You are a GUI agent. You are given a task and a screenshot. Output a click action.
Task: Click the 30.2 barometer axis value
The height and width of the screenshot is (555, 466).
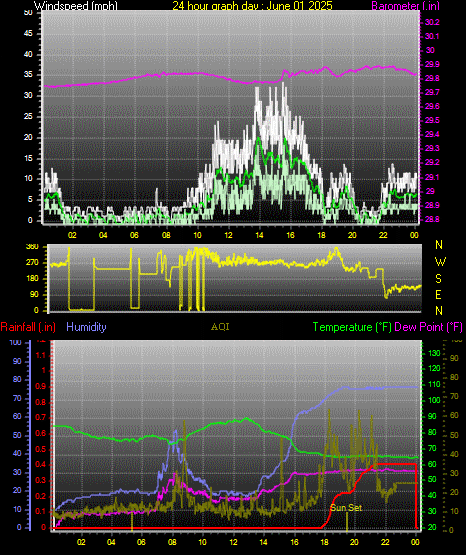point(432,22)
